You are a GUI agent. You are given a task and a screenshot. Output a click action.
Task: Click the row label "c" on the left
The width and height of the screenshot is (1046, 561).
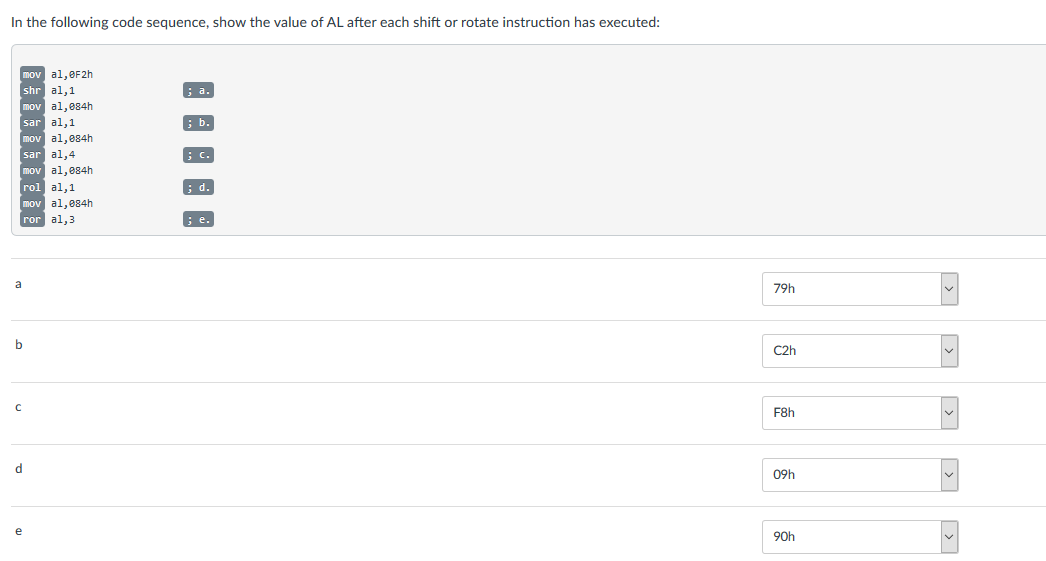coord(17,407)
